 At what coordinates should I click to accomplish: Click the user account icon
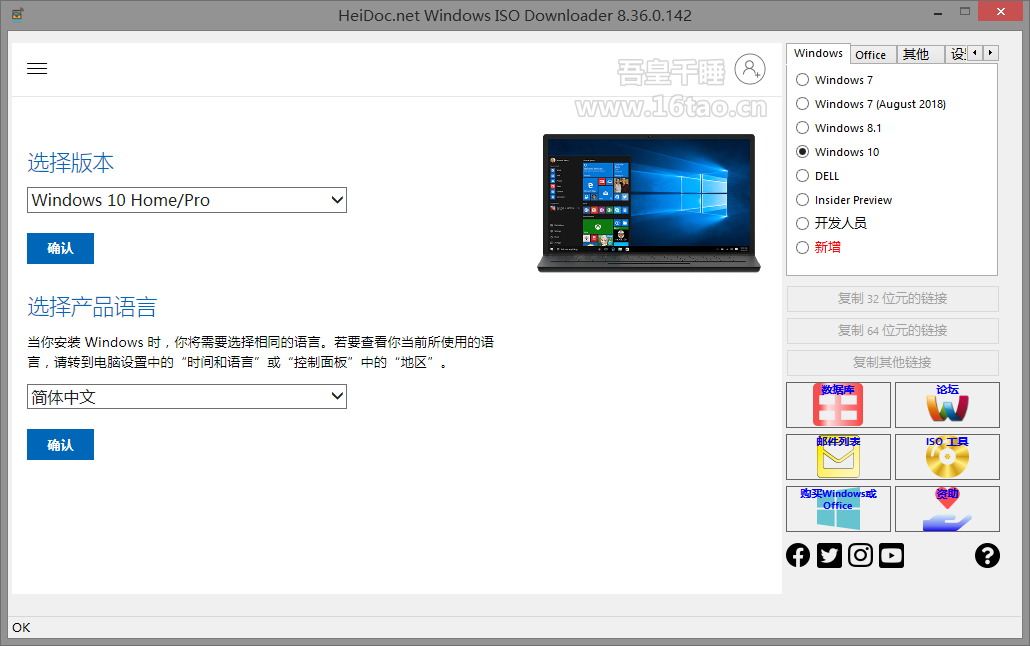(x=749, y=69)
